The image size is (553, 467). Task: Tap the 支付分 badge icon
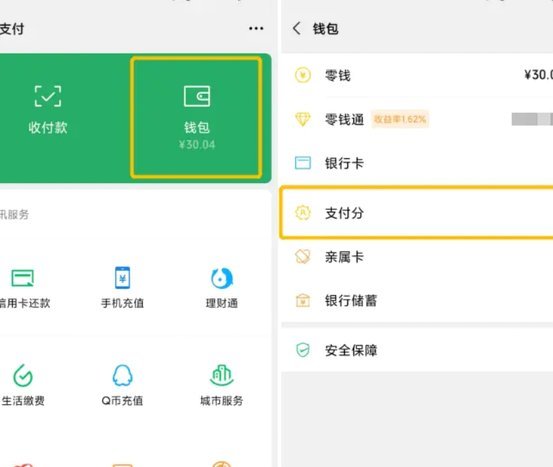tap(303, 213)
